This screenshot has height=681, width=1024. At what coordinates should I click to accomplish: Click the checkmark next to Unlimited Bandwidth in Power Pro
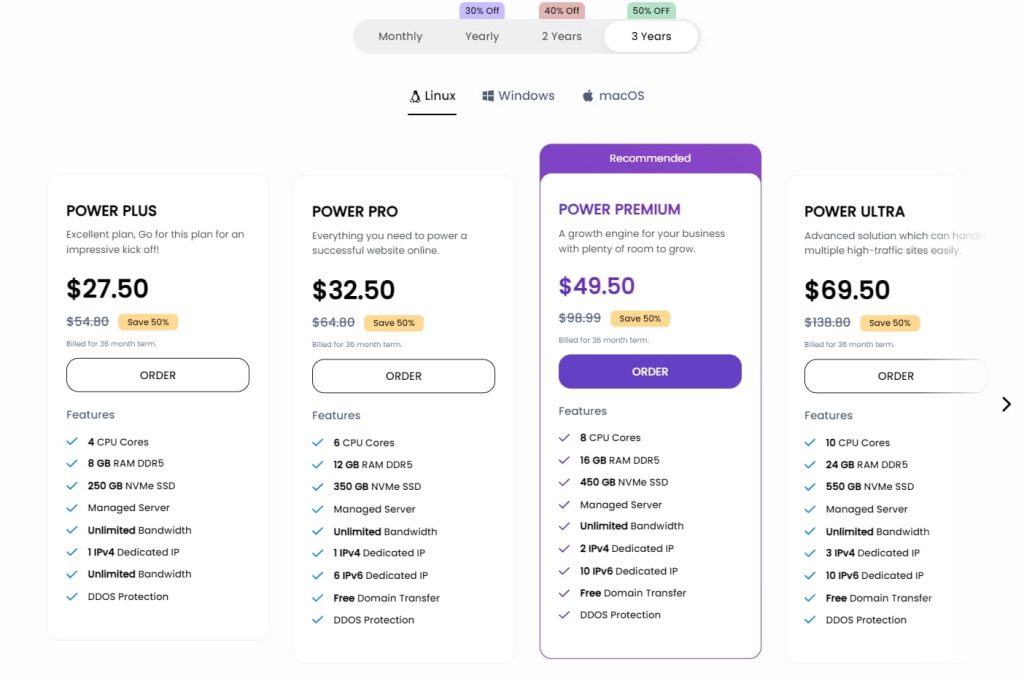pos(318,530)
